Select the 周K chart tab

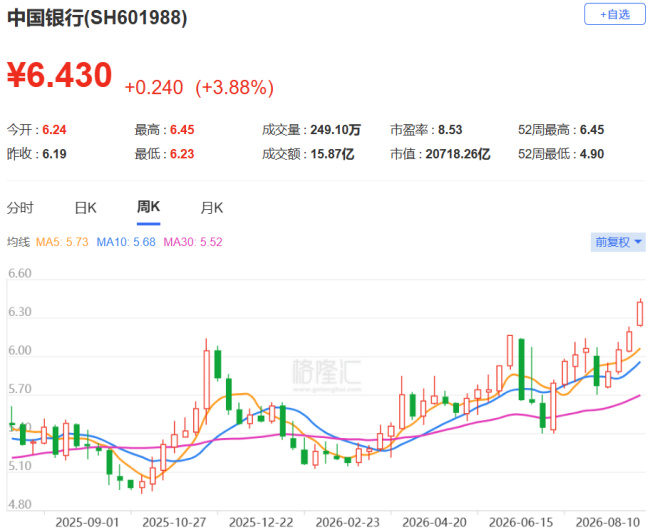148,207
